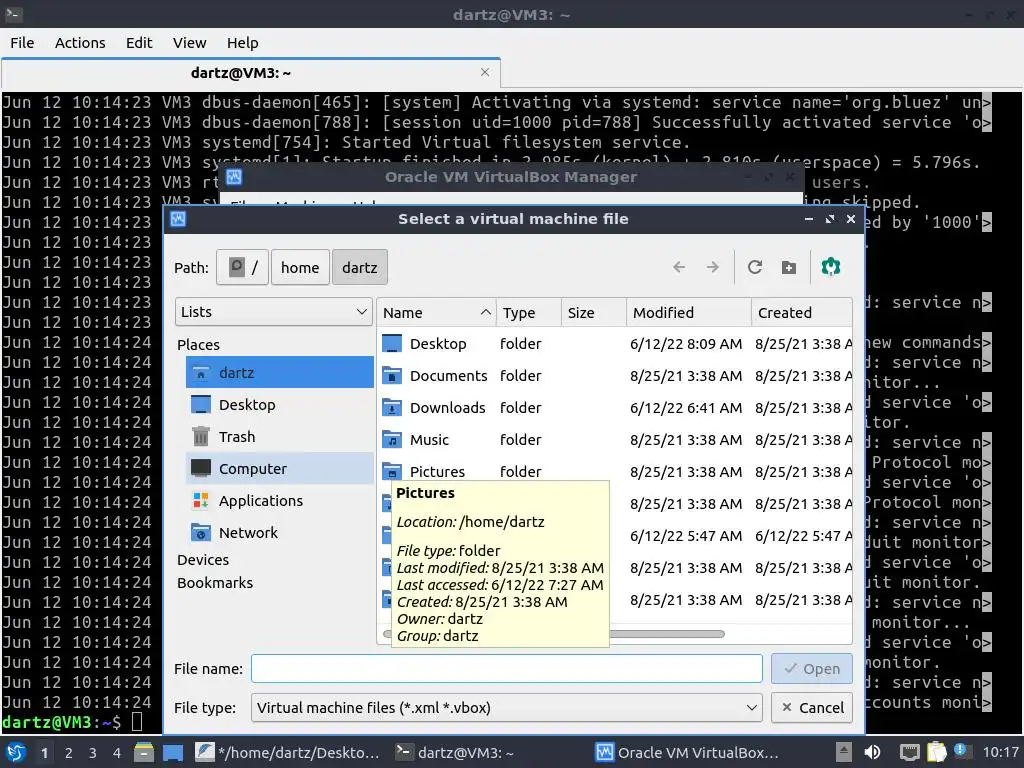Switch to workspace 3 in taskbar
This screenshot has height=768, width=1024.
point(92,753)
